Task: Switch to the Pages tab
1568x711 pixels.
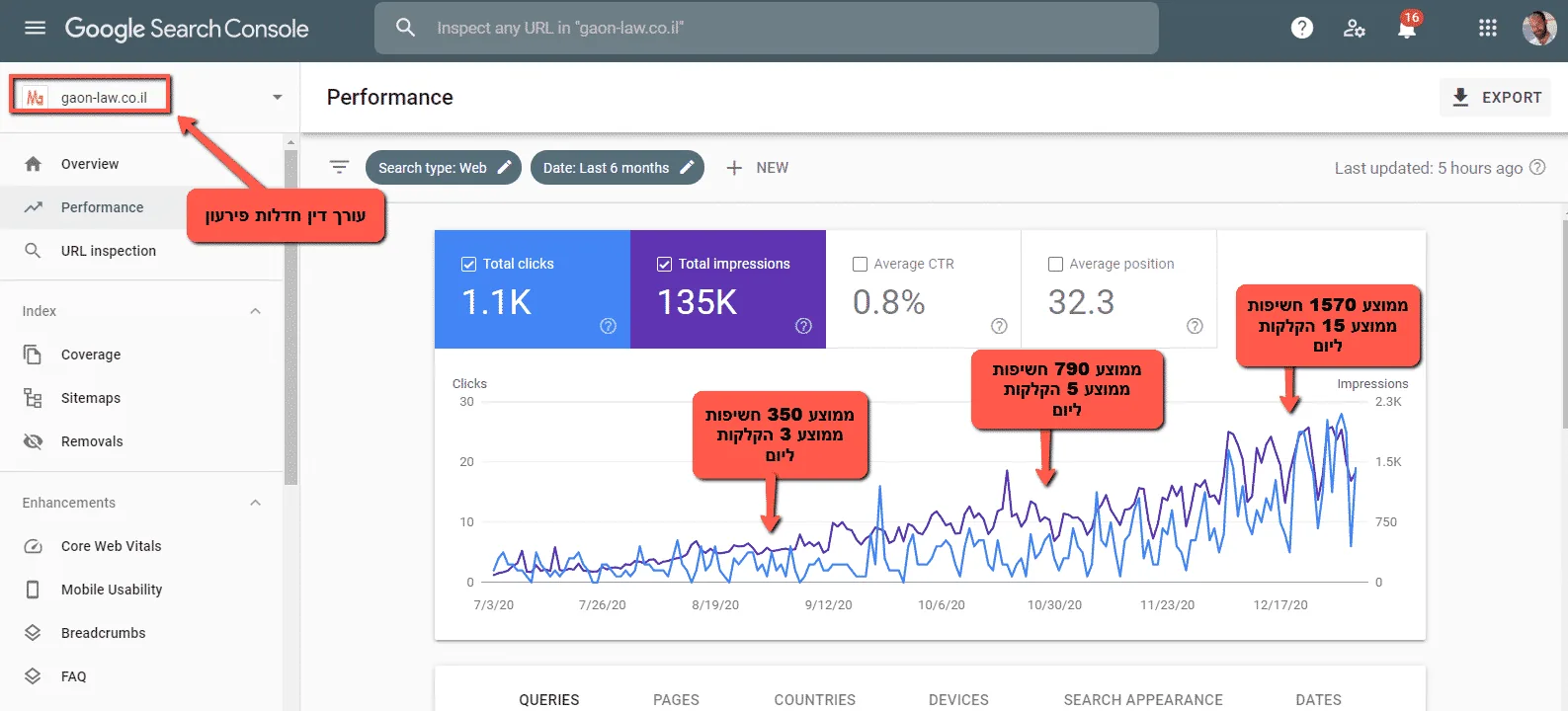Action: coord(676,699)
